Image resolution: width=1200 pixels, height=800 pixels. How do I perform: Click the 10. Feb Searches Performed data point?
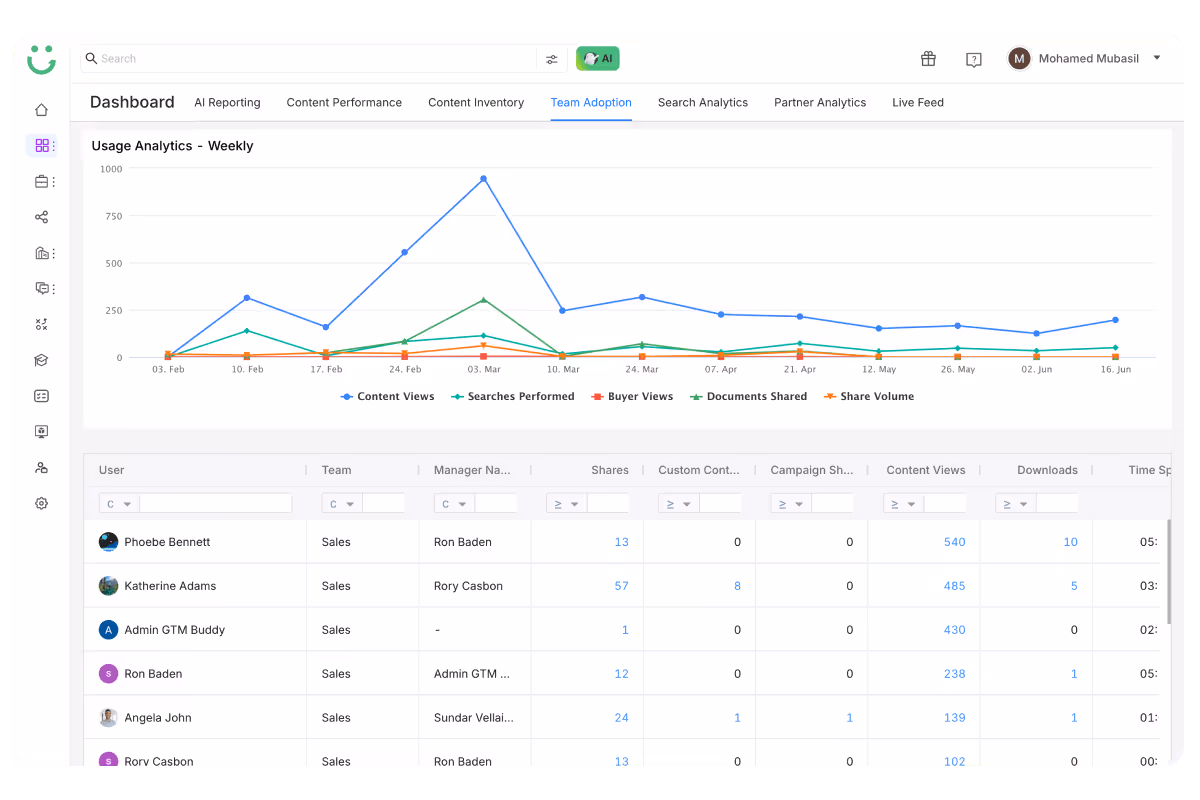click(246, 331)
